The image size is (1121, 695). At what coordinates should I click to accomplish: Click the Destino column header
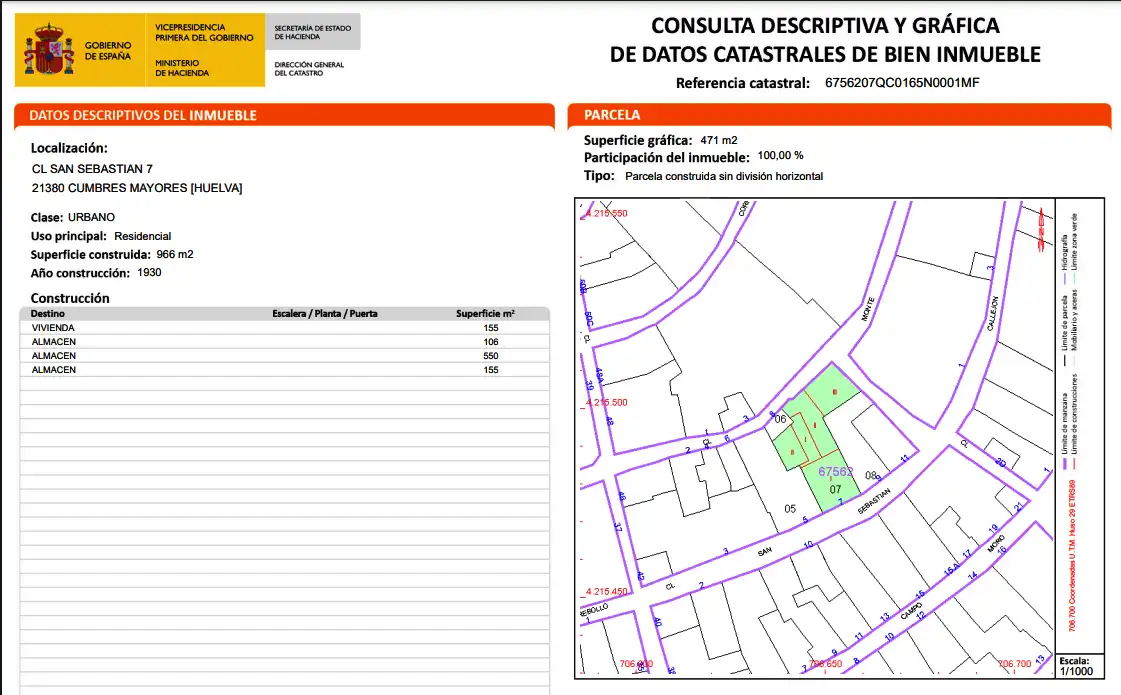[x=47, y=314]
